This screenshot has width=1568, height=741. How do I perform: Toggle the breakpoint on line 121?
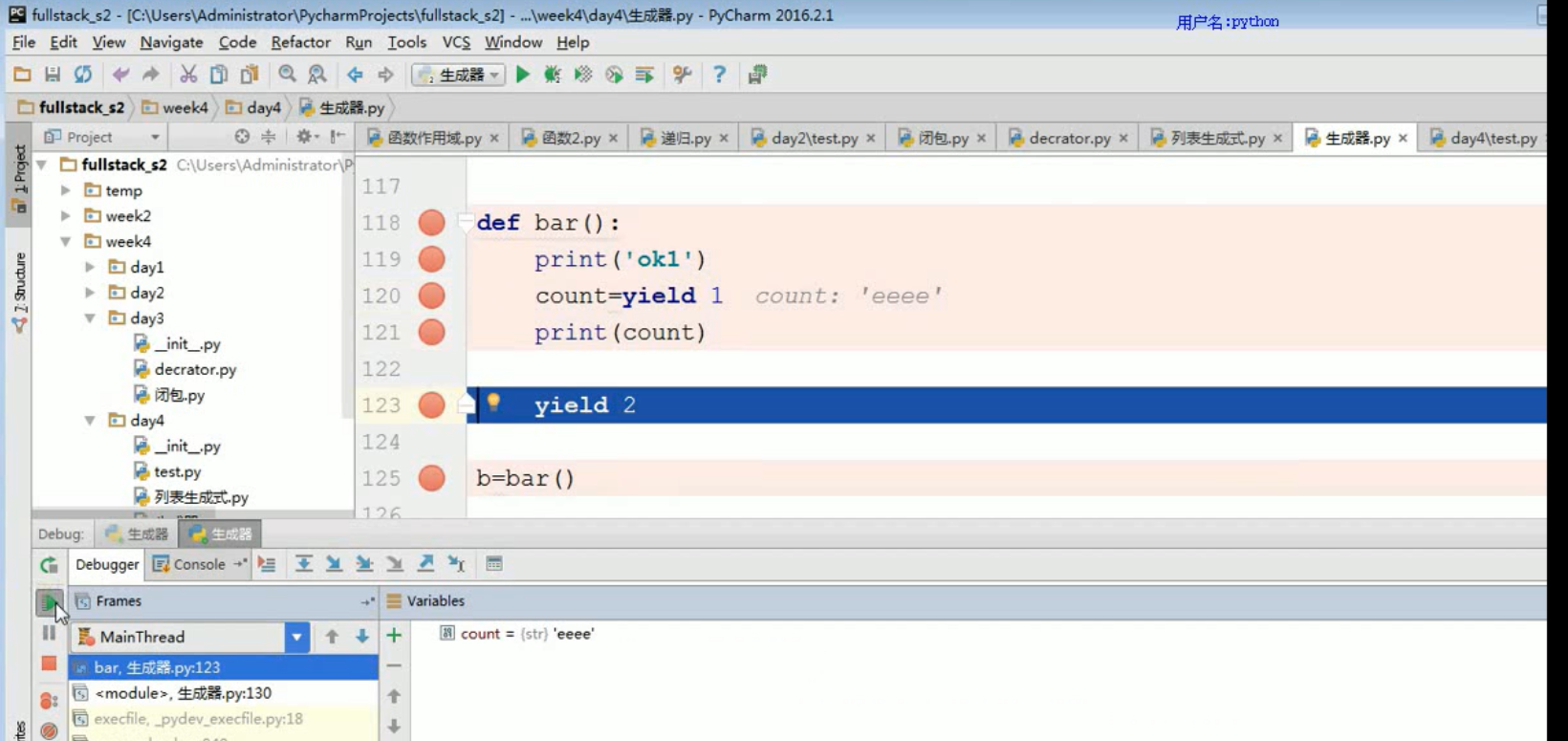click(x=432, y=332)
